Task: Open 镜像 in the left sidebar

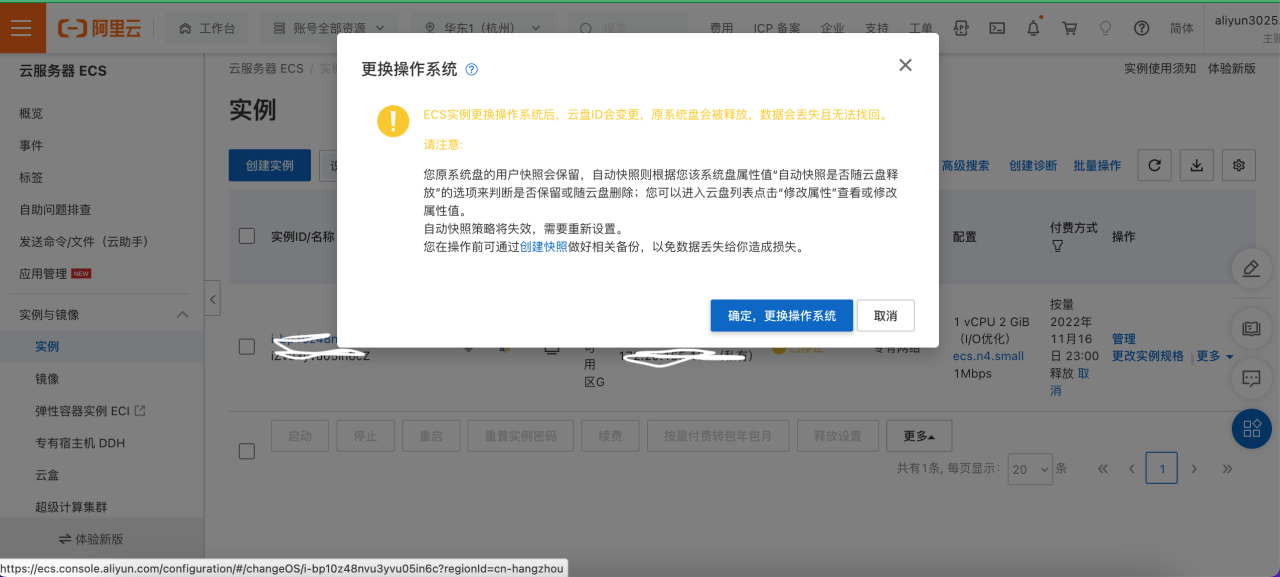Action: pos(47,379)
